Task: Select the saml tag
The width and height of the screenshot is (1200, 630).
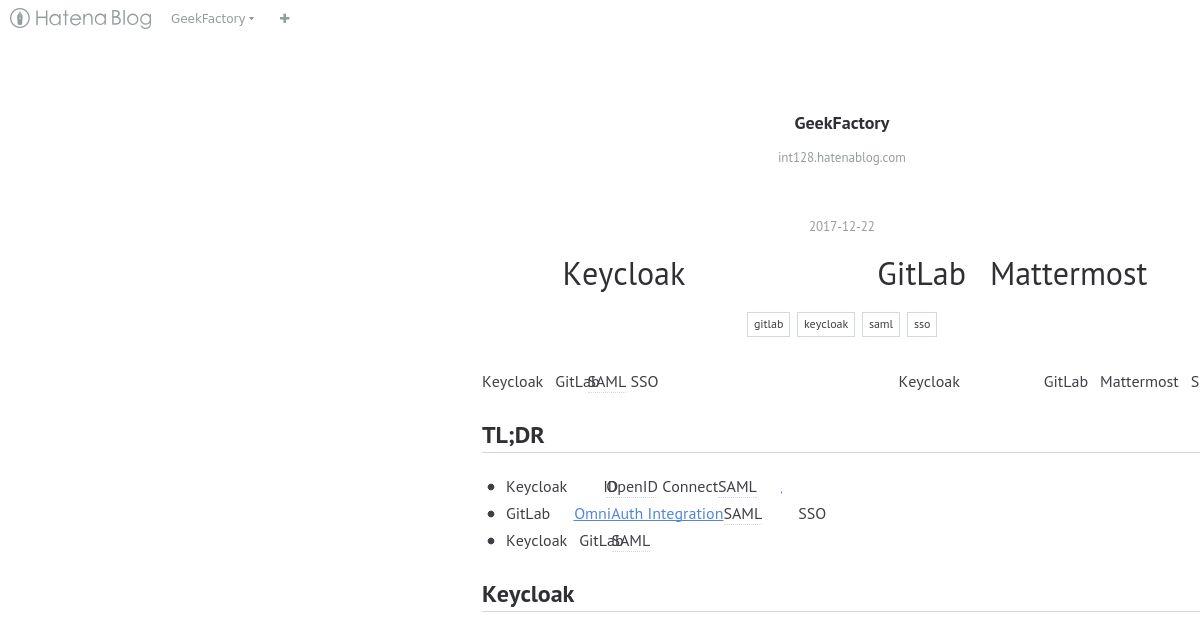Action: (881, 324)
